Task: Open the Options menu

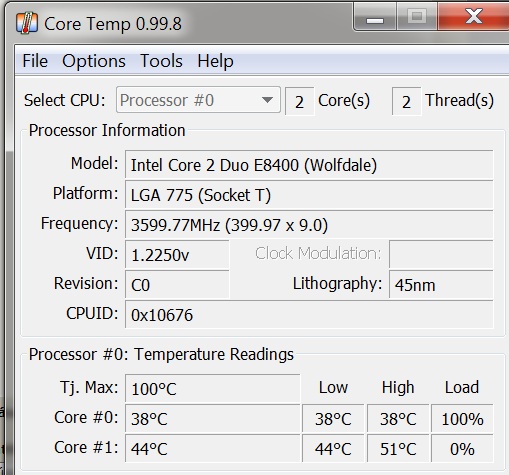Action: (94, 61)
